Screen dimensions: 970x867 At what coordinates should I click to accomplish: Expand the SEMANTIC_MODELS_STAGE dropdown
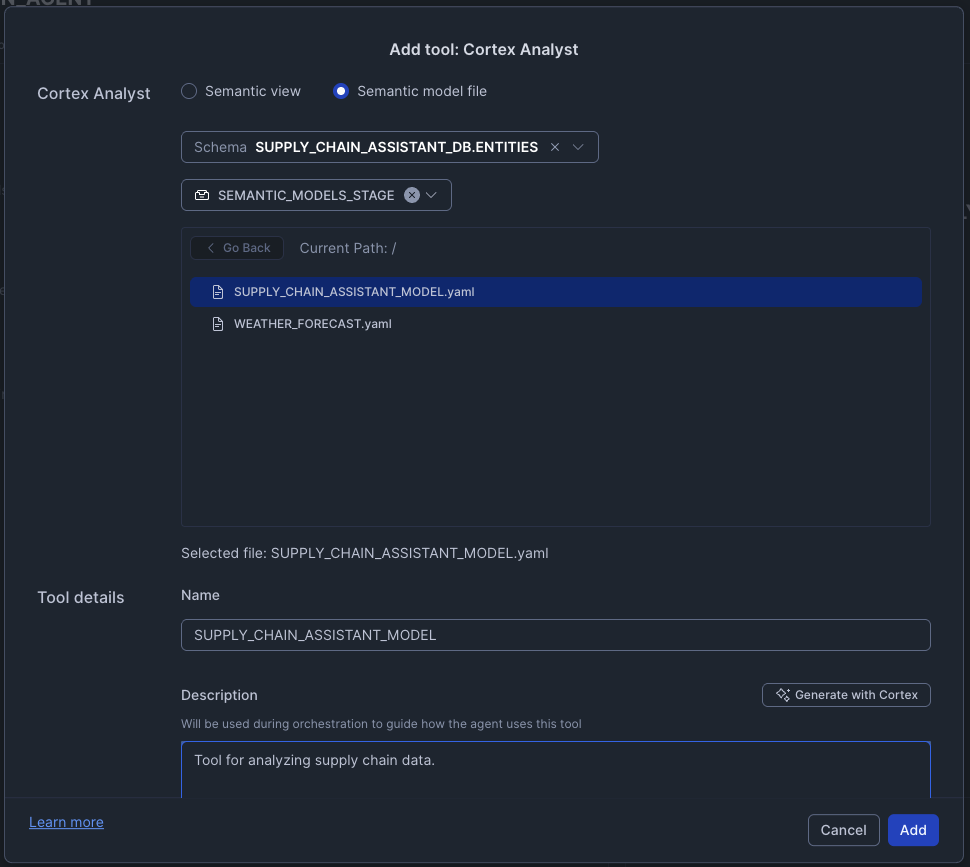click(x=430, y=195)
